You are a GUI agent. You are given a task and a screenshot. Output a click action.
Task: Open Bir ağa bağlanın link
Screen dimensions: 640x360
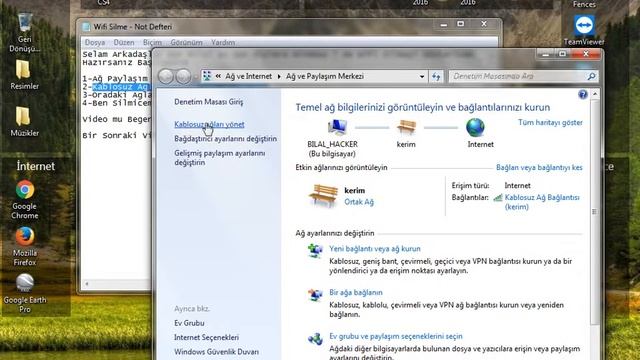356,293
